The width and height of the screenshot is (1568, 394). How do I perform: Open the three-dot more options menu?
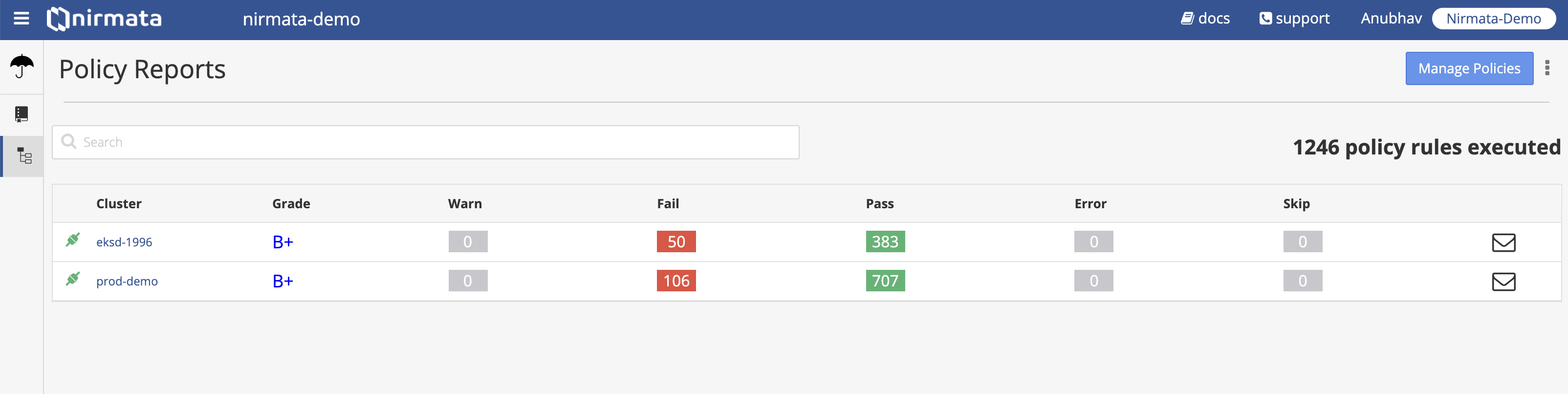[1547, 67]
